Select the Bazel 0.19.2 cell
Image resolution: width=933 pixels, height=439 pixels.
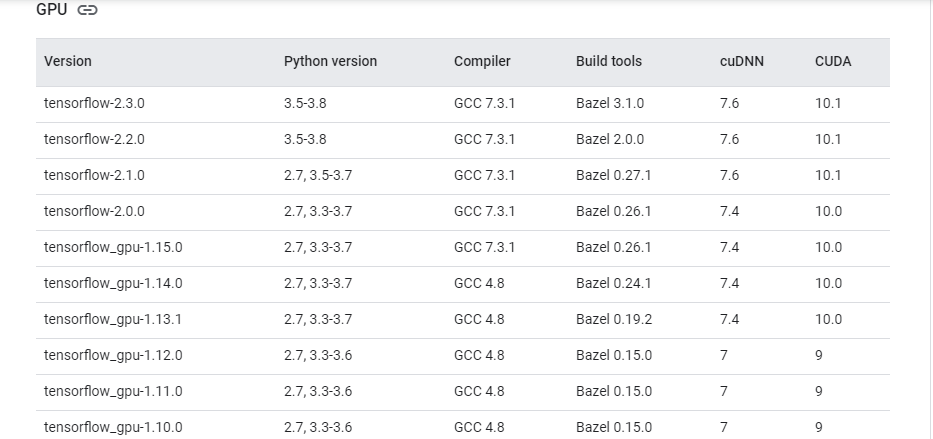[x=613, y=319]
